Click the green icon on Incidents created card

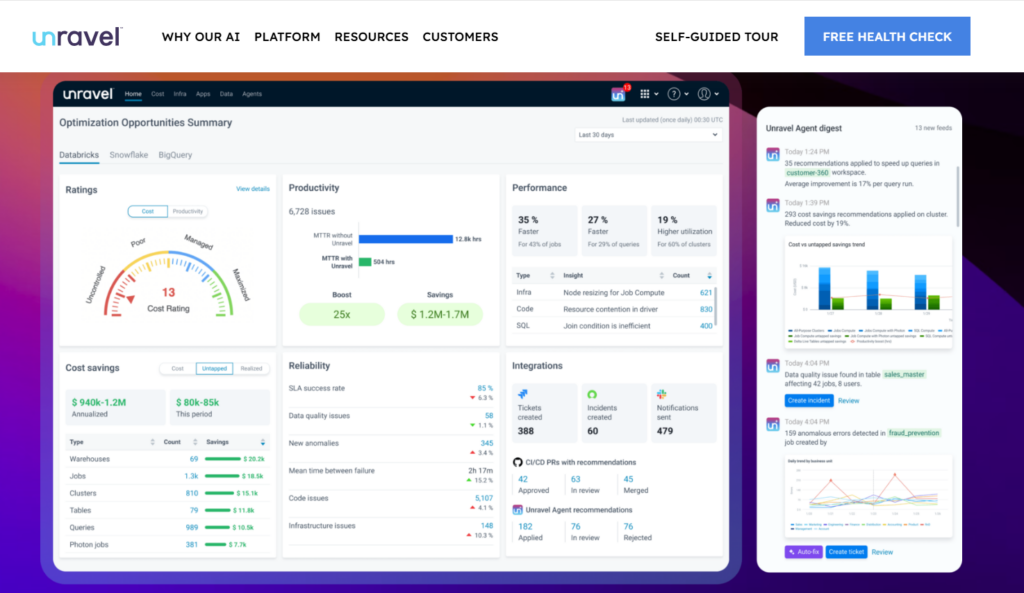[592, 394]
